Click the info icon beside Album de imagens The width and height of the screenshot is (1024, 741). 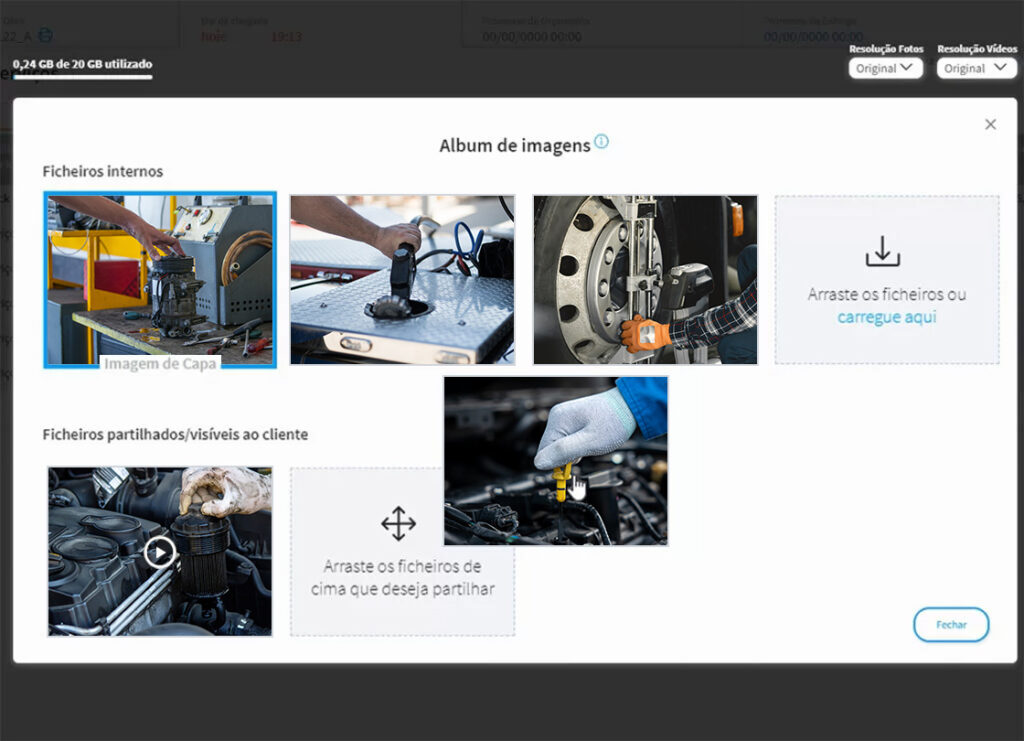pos(601,142)
